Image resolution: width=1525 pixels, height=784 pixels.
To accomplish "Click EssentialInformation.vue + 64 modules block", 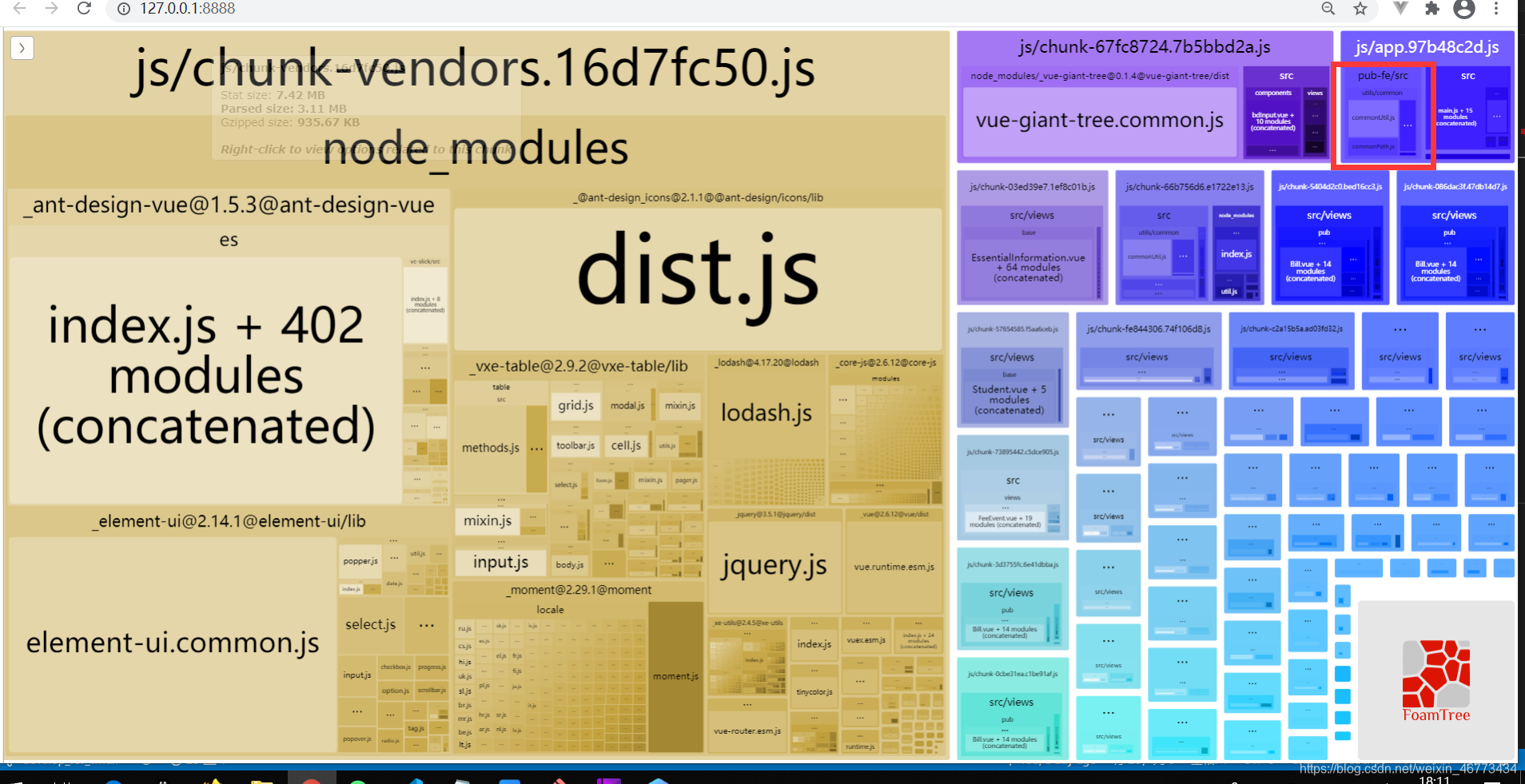I will point(1028,268).
